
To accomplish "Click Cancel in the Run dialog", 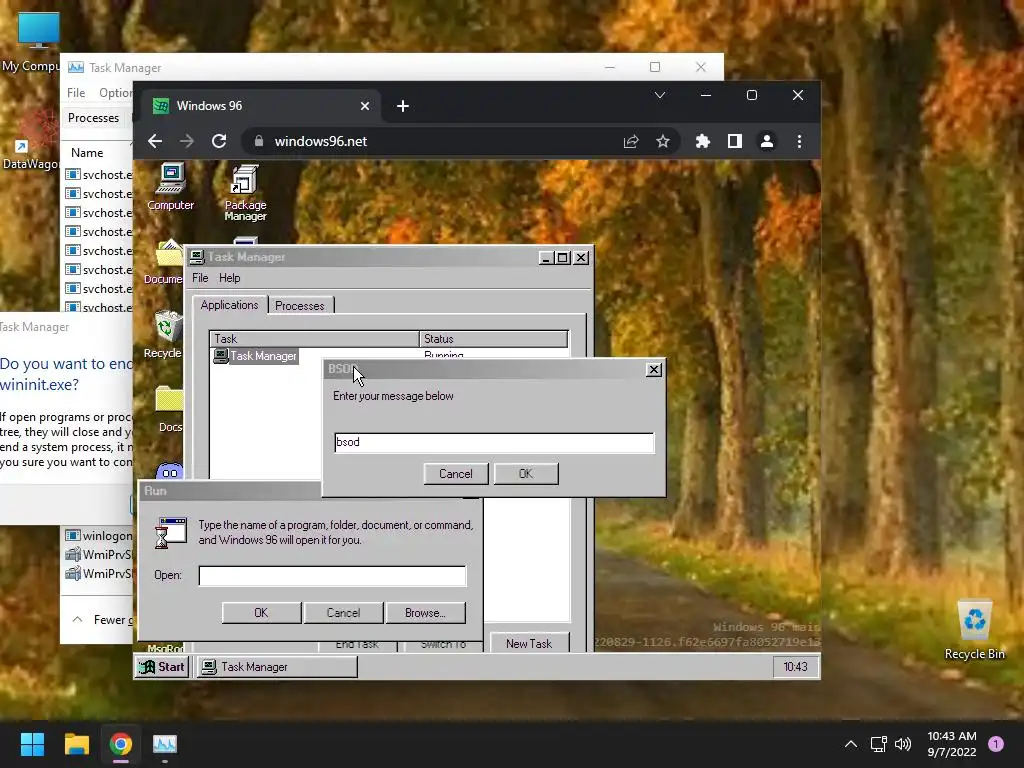I will pyautogui.click(x=344, y=613).
